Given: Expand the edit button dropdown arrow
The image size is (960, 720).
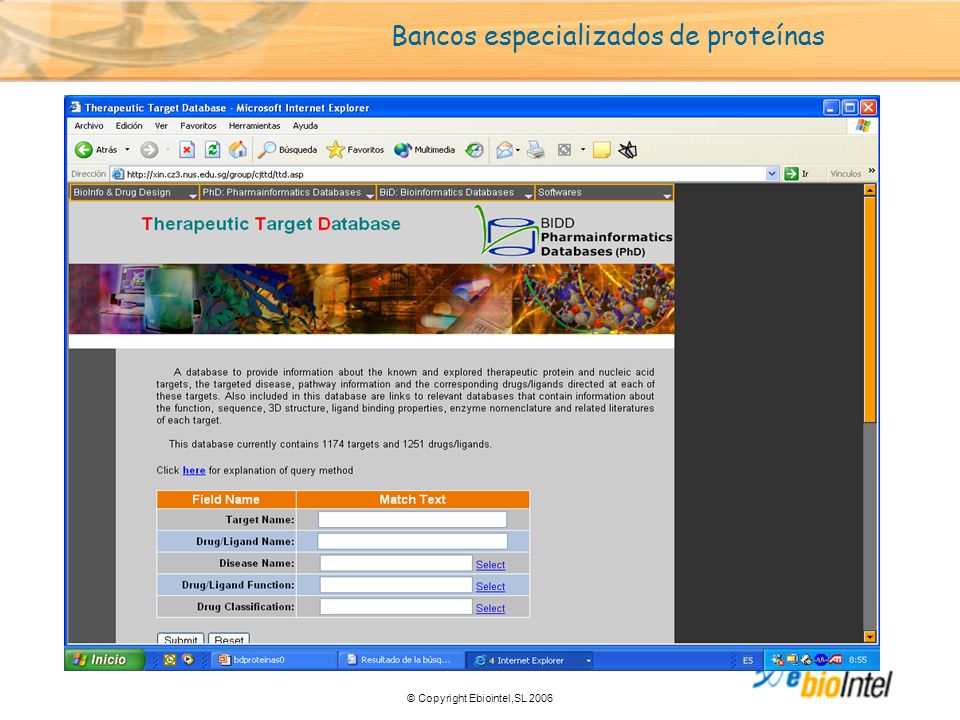Looking at the screenshot, I should tap(582, 149).
